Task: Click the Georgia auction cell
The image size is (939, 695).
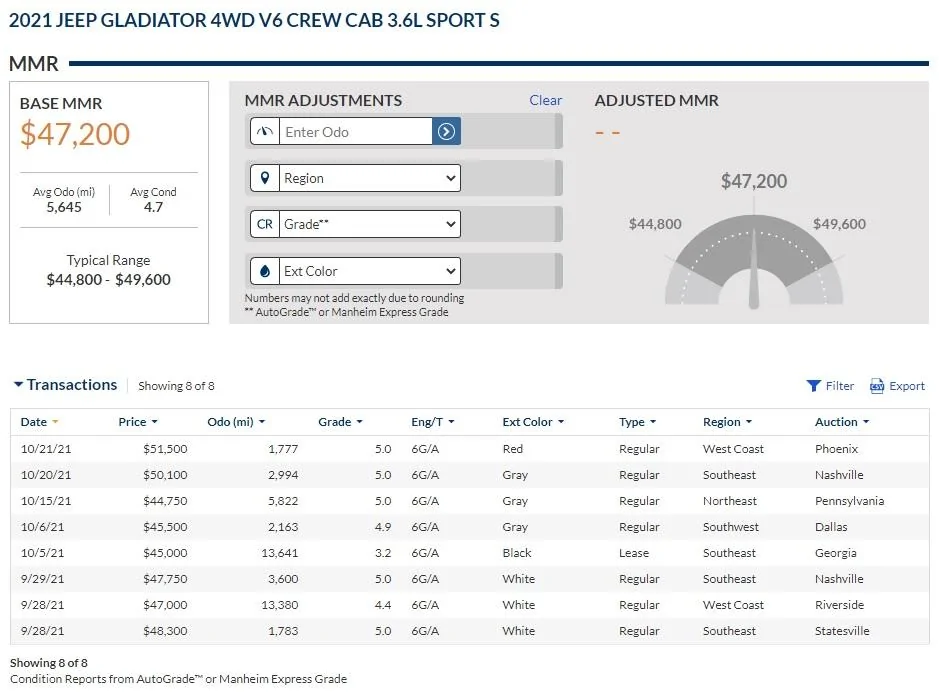Action: pos(835,553)
